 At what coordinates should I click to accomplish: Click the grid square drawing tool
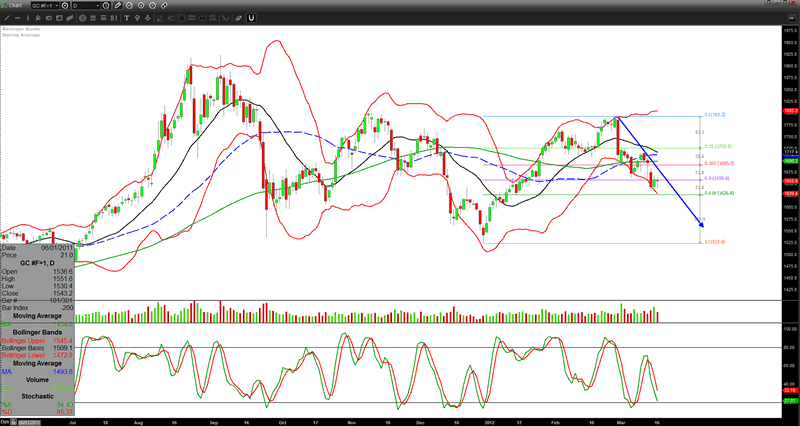[x=181, y=18]
